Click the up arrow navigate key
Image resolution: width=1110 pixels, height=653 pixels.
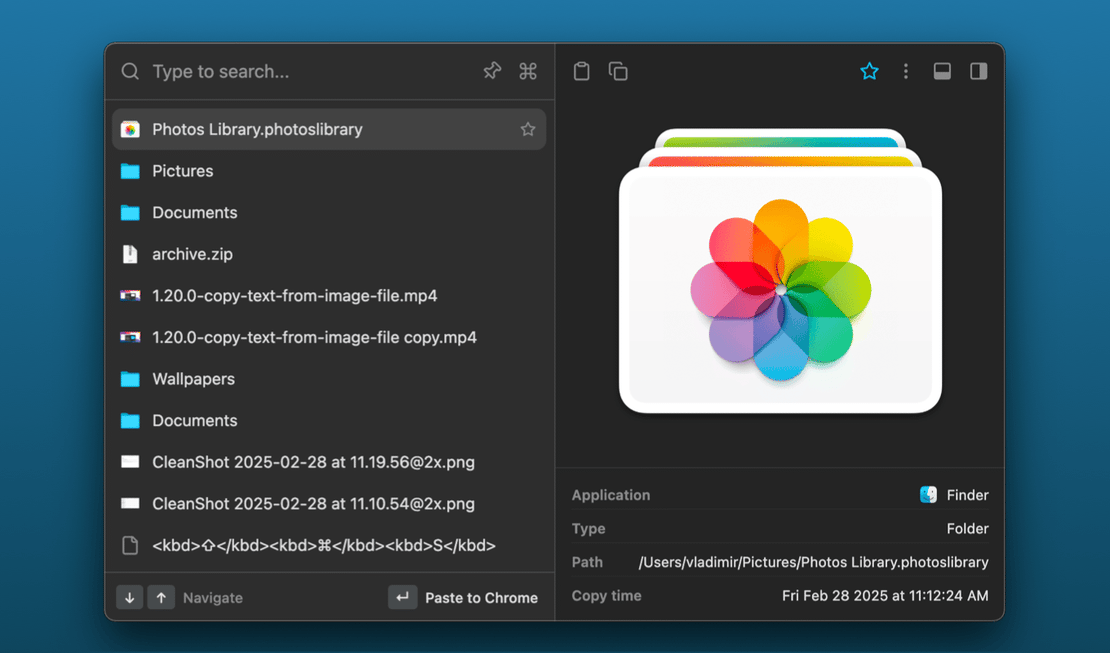(161, 598)
